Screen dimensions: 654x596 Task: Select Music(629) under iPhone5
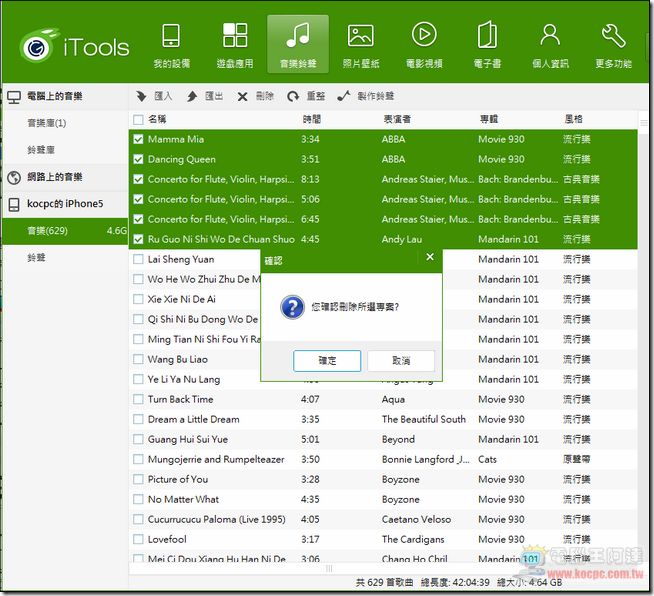click(65, 231)
